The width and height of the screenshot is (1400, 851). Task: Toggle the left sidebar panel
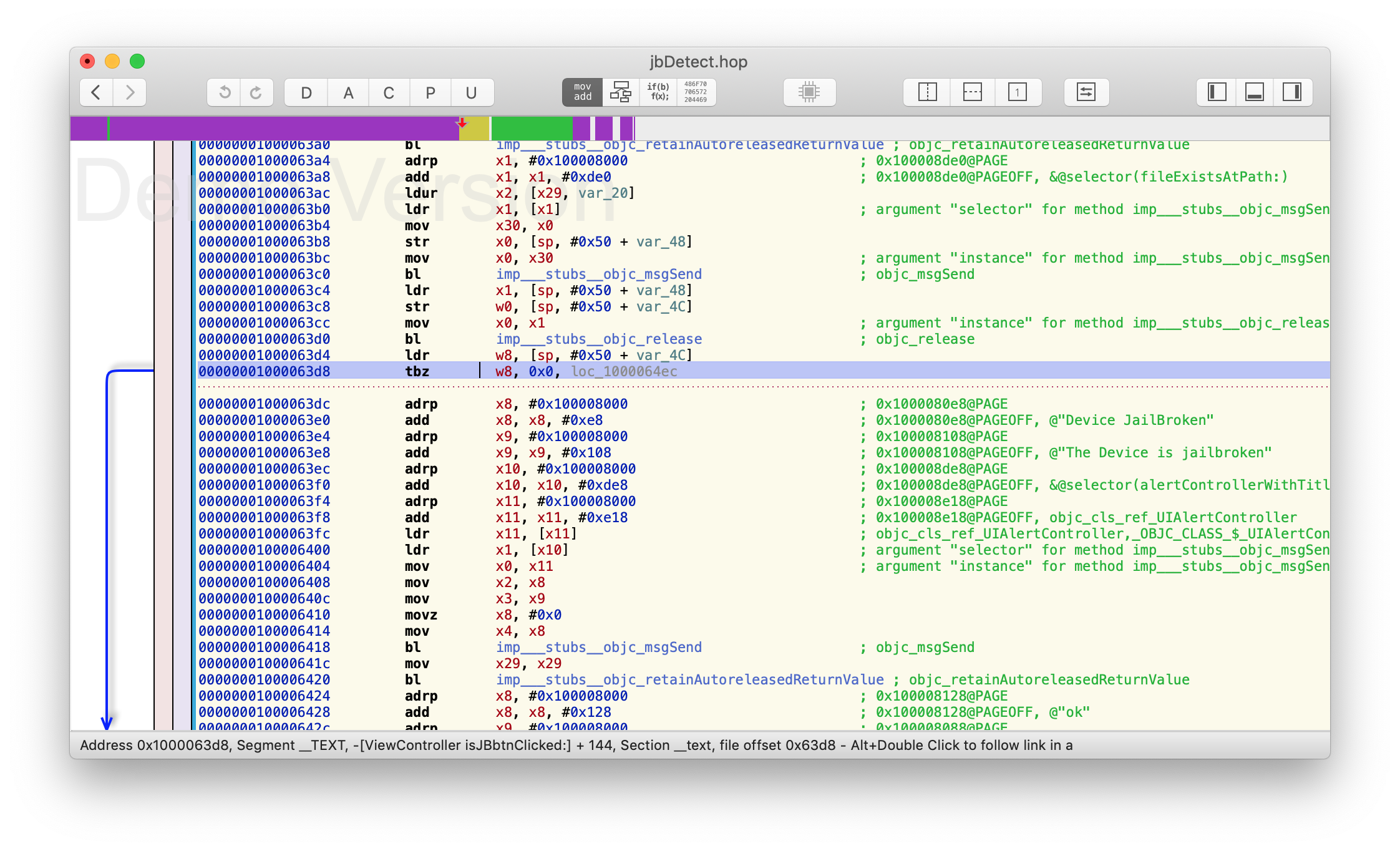(x=1217, y=92)
